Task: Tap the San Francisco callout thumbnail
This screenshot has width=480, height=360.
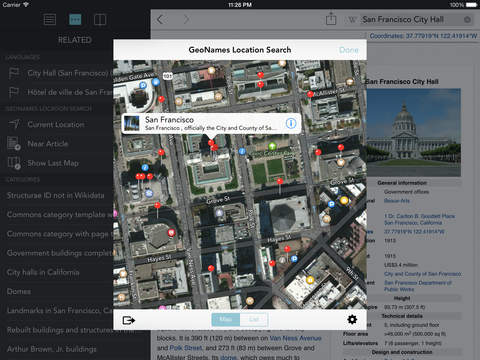Action: pyautogui.click(x=132, y=123)
